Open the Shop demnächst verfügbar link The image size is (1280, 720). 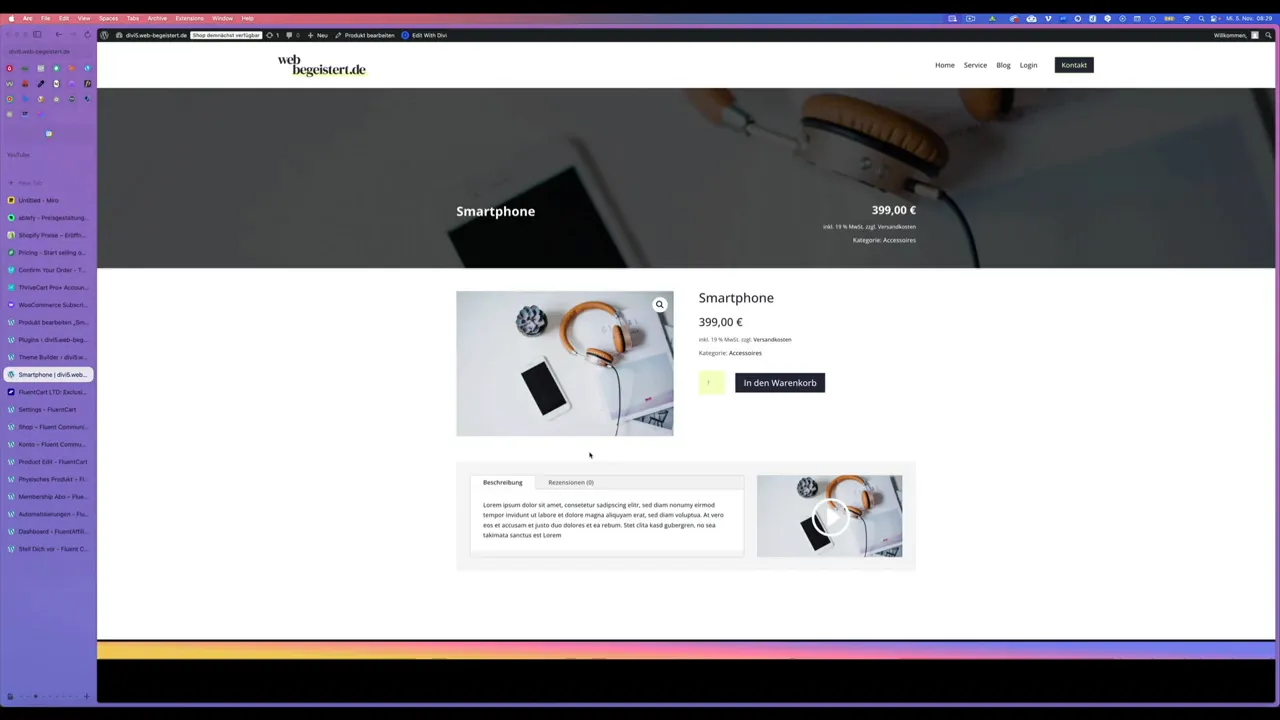226,35
